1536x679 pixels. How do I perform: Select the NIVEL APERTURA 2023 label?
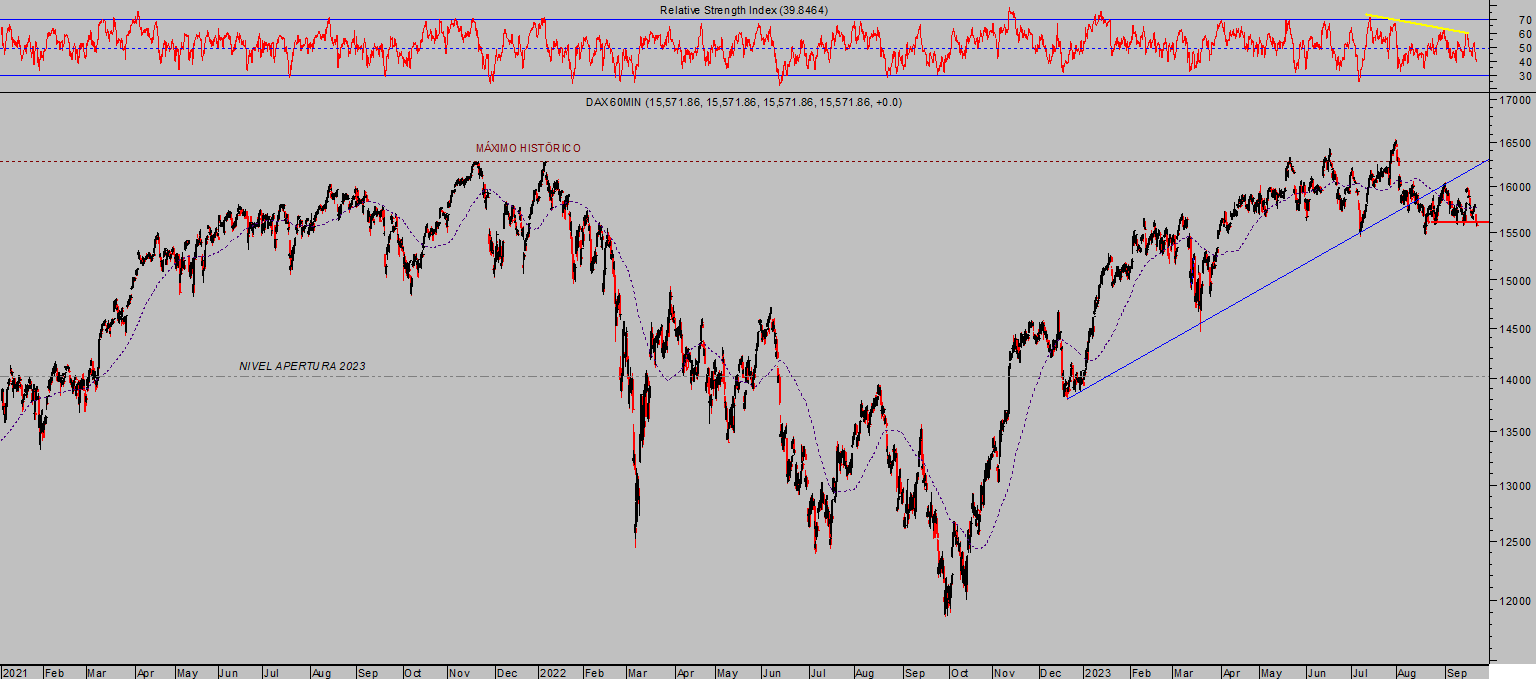(x=302, y=366)
